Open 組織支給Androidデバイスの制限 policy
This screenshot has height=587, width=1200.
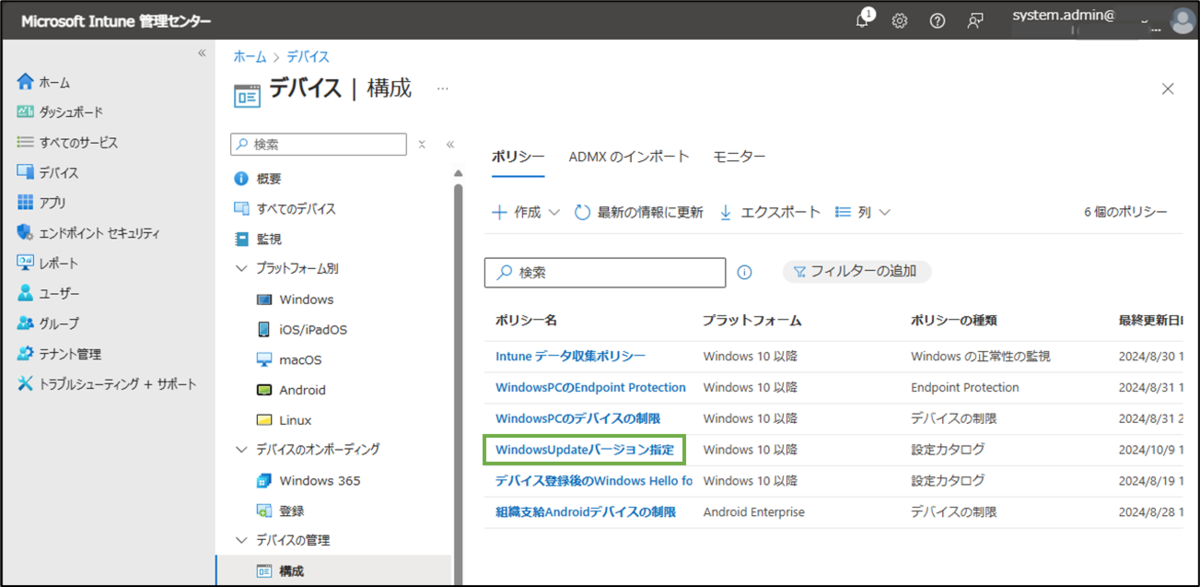pos(586,512)
